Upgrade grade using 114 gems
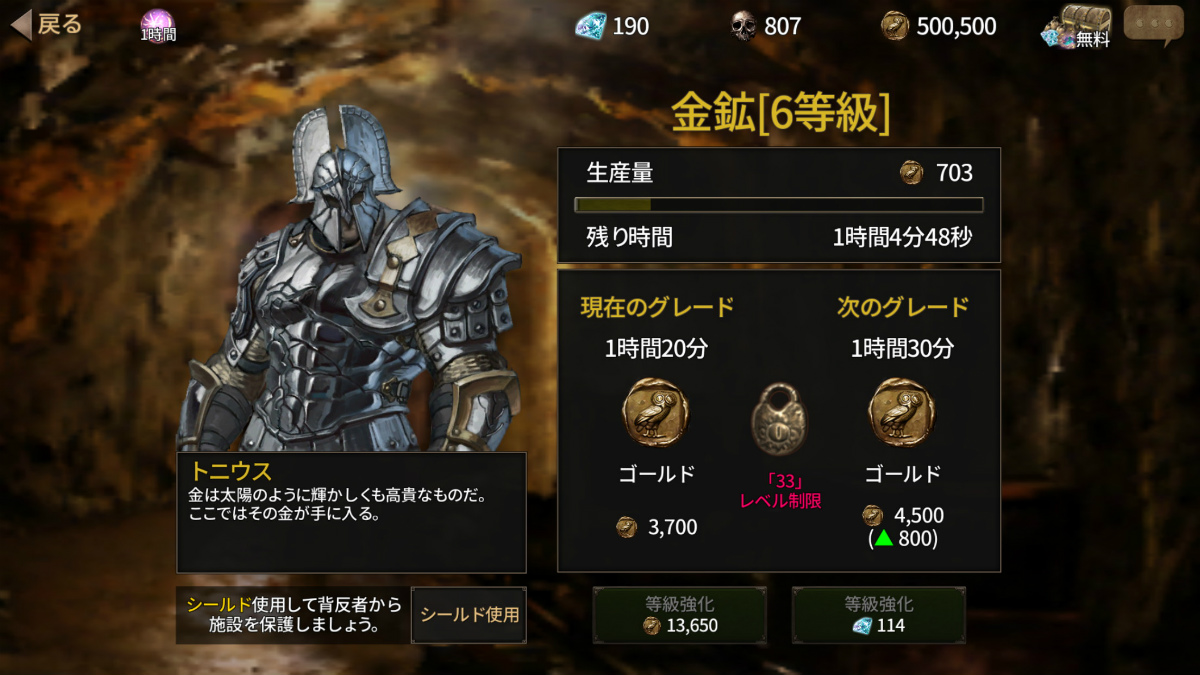The width and height of the screenshot is (1200, 675). (879, 615)
